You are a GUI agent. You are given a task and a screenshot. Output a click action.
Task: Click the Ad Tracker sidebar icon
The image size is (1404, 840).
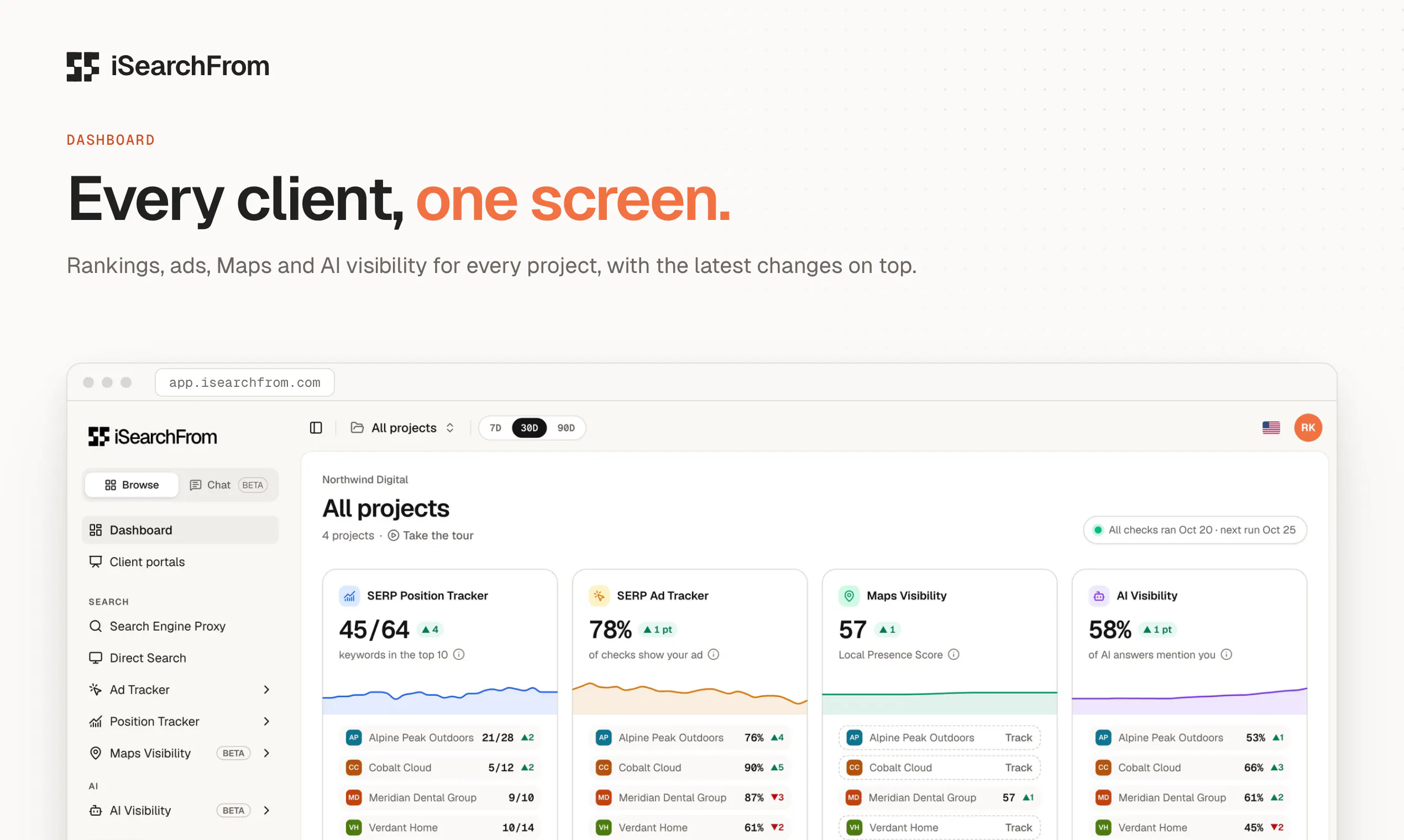point(96,690)
